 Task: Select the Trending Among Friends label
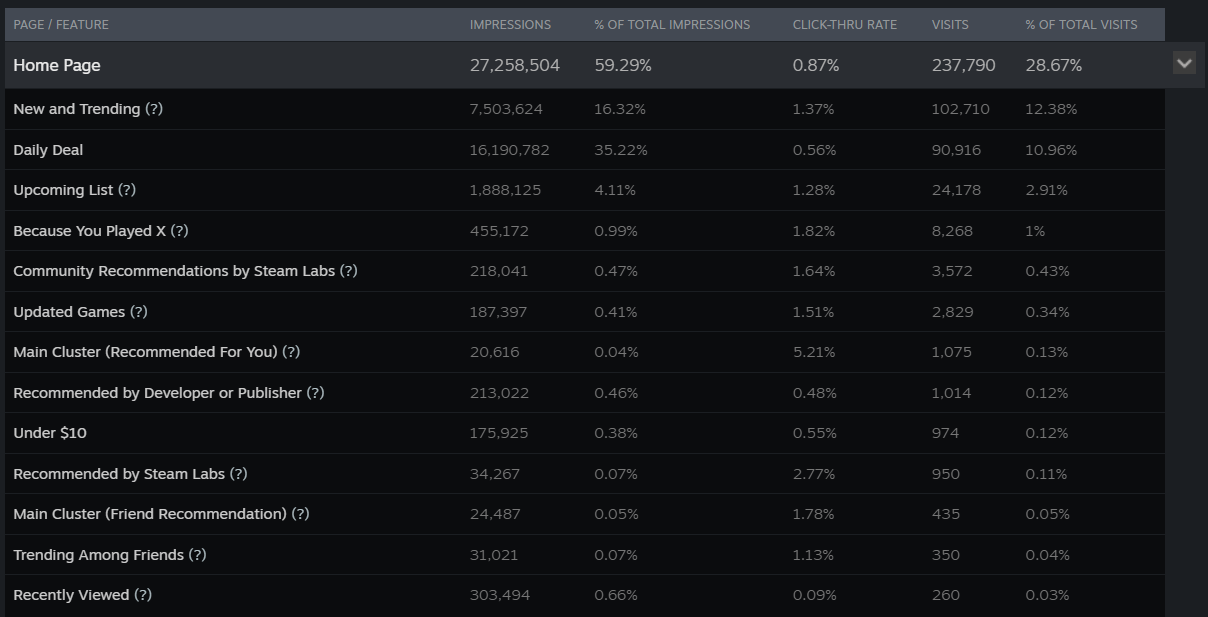coord(98,555)
